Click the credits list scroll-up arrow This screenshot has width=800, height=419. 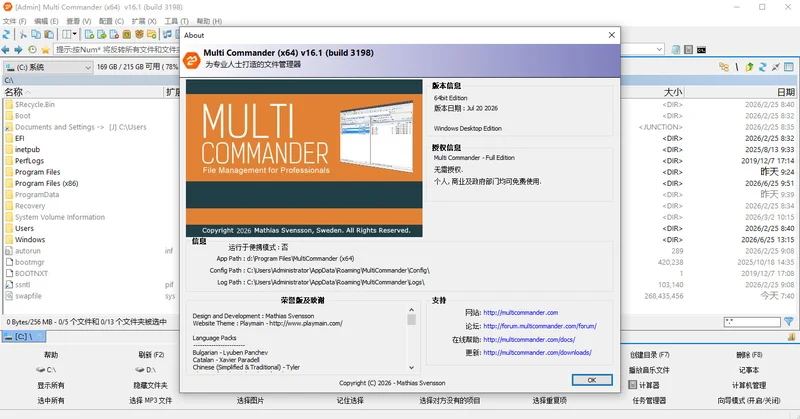(x=411, y=310)
